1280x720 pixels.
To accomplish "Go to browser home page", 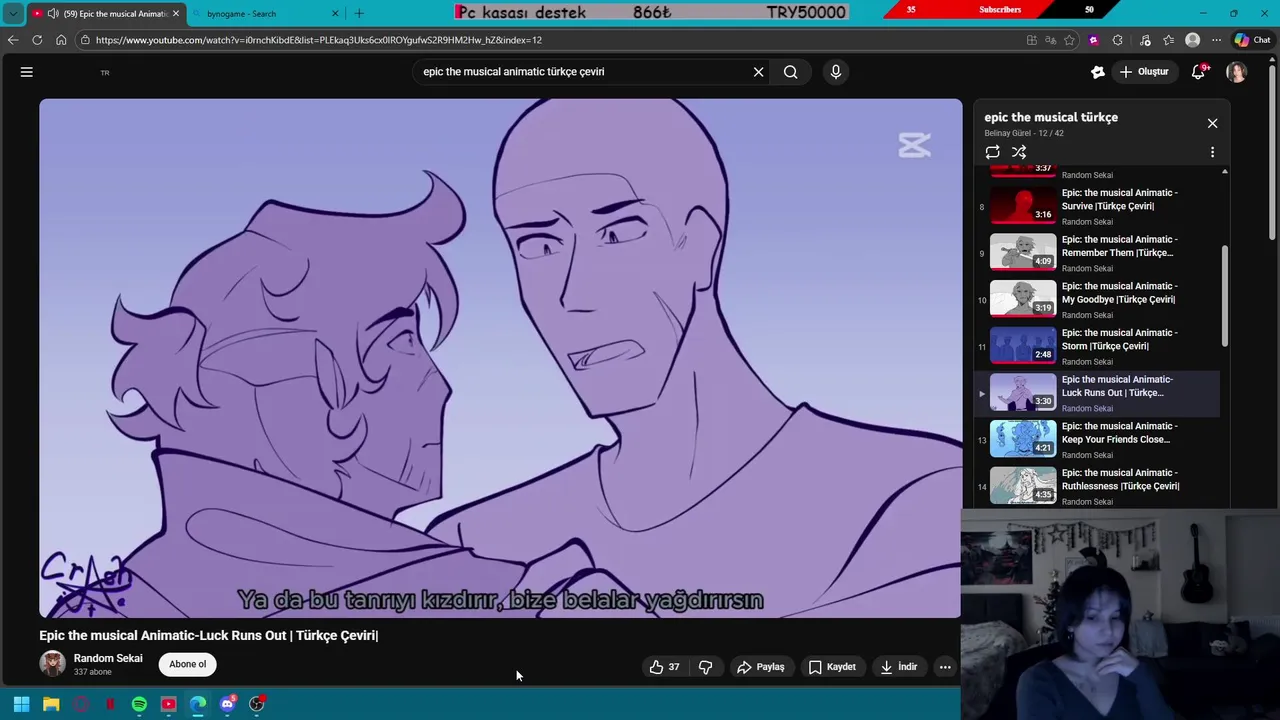I will pos(61,40).
